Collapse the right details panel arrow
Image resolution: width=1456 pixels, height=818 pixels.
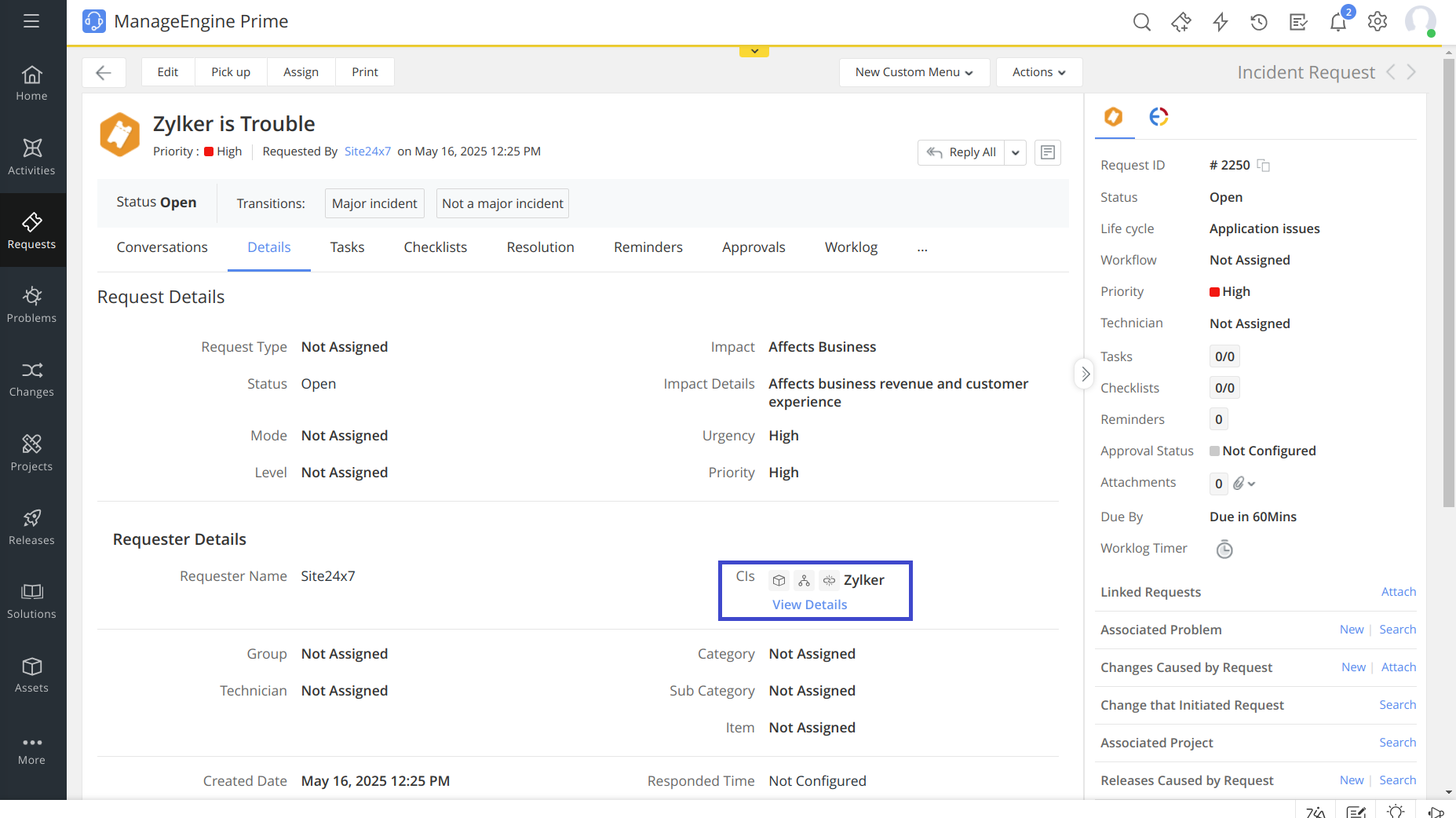[x=1085, y=374]
